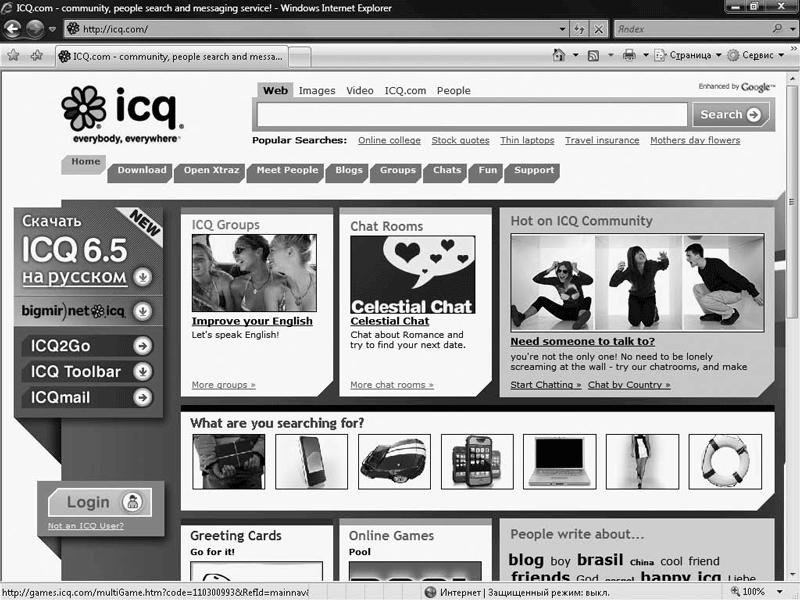
Task: Click the Chat by Country link
Action: click(x=629, y=385)
